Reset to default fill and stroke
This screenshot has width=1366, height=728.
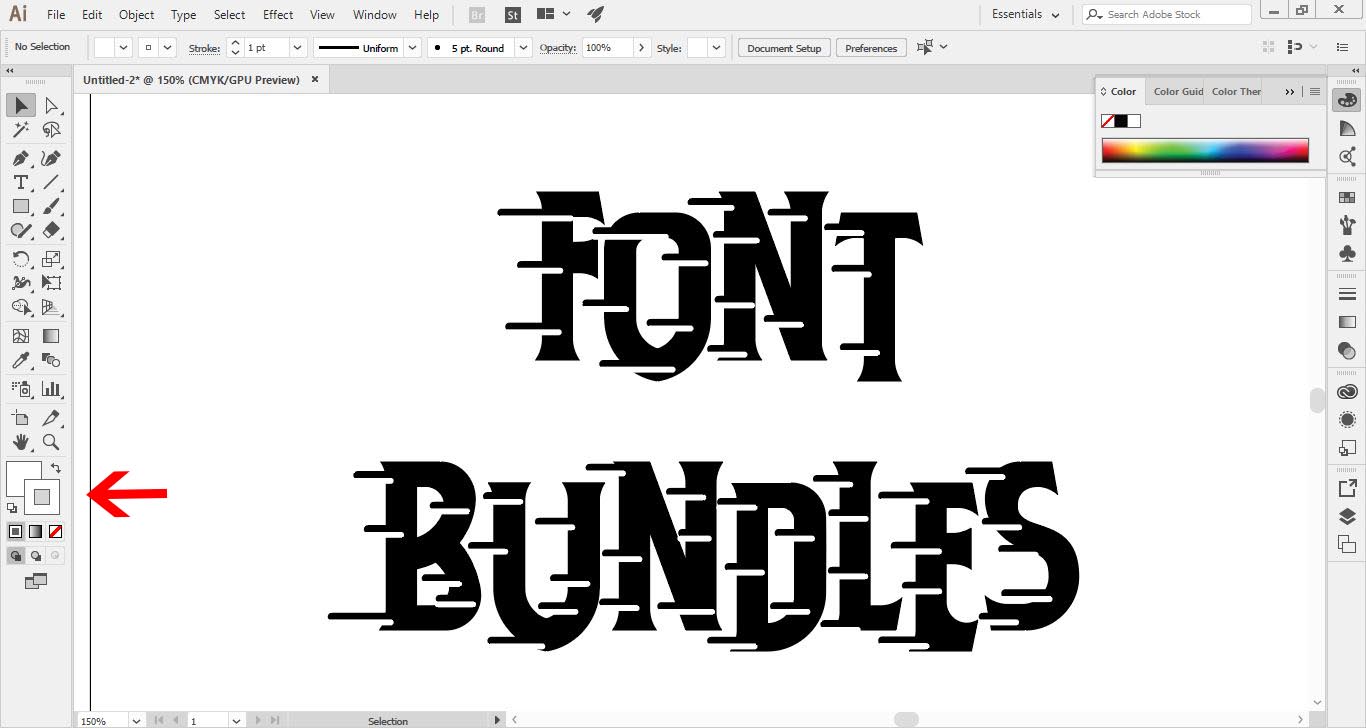[12, 508]
